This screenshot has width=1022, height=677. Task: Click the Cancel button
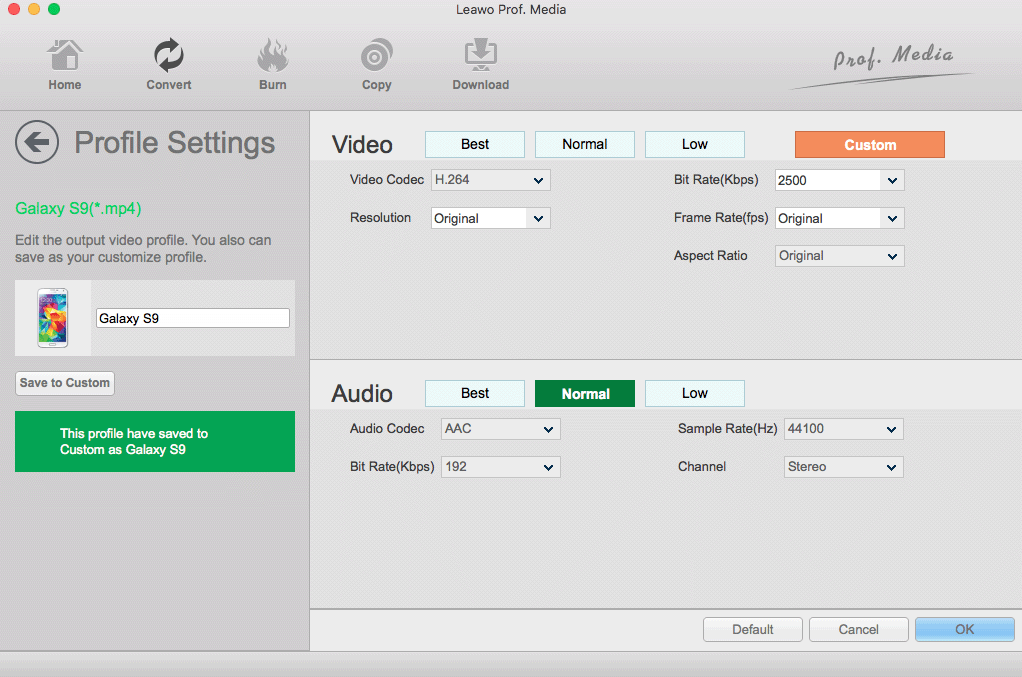[858, 629]
